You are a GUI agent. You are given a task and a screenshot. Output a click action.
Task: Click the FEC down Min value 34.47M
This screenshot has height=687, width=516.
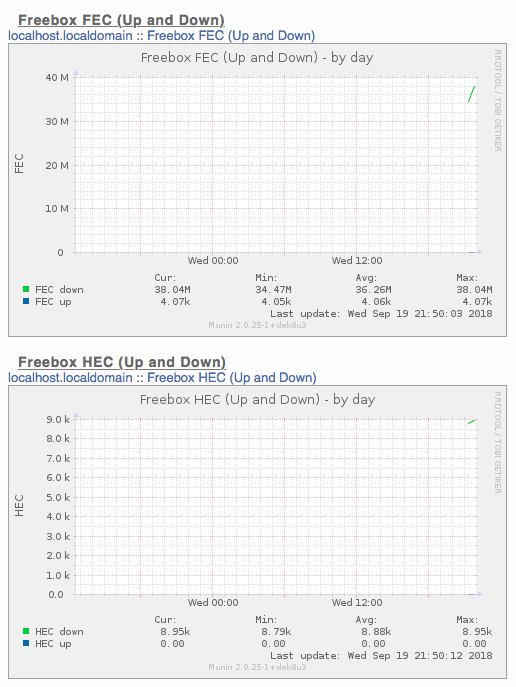coord(273,290)
